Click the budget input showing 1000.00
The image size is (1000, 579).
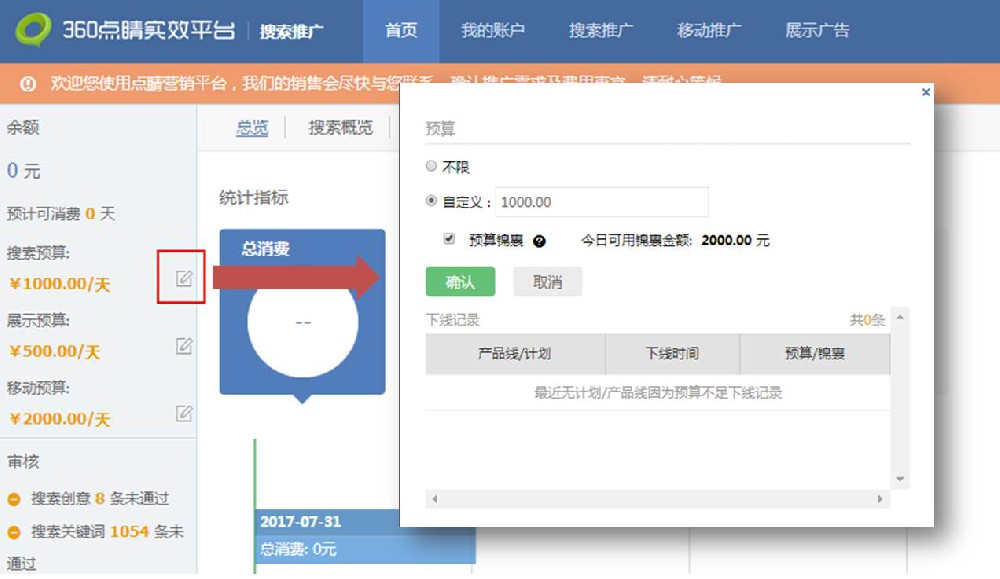pos(600,201)
